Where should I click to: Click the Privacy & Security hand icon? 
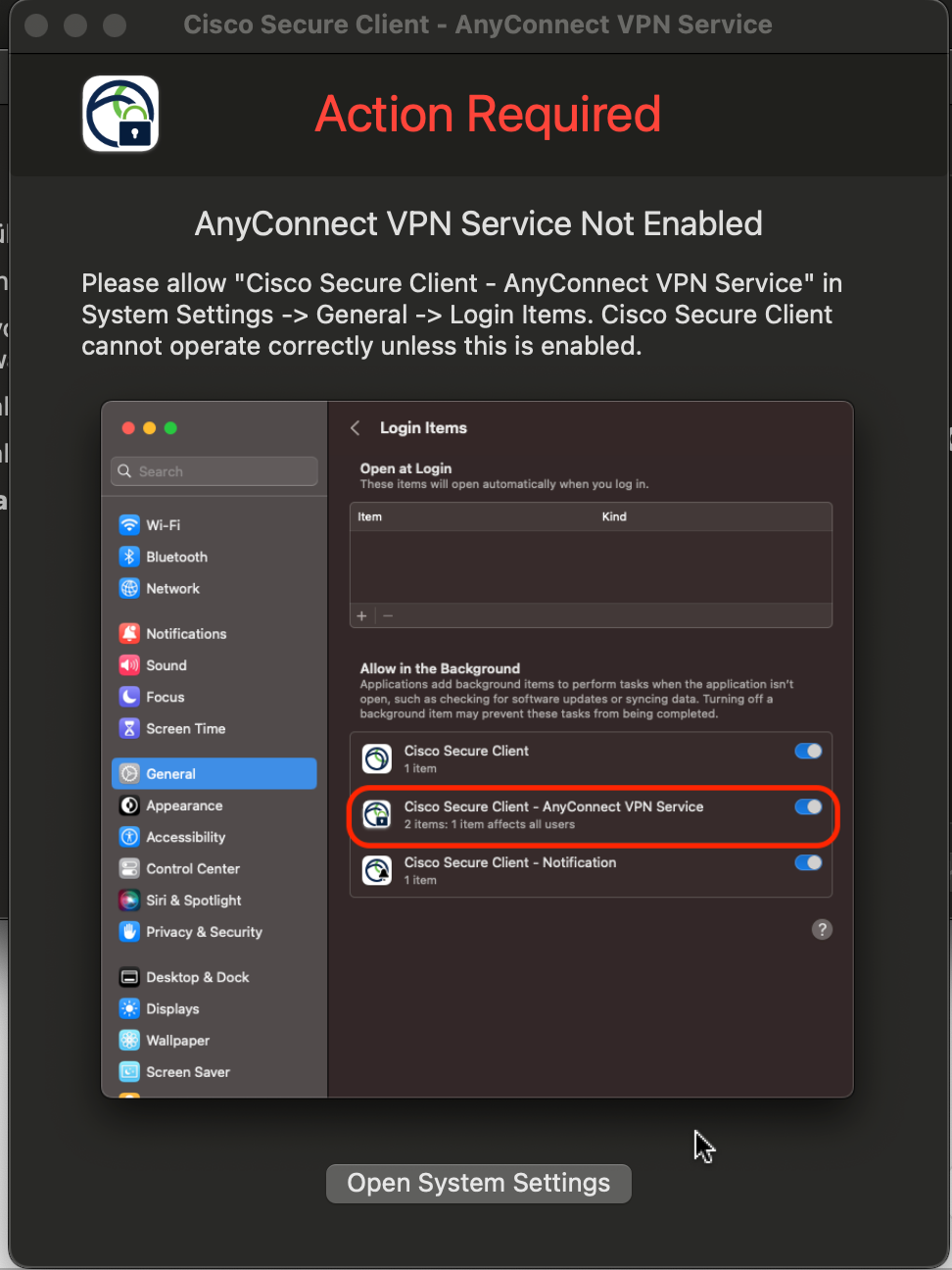[129, 932]
